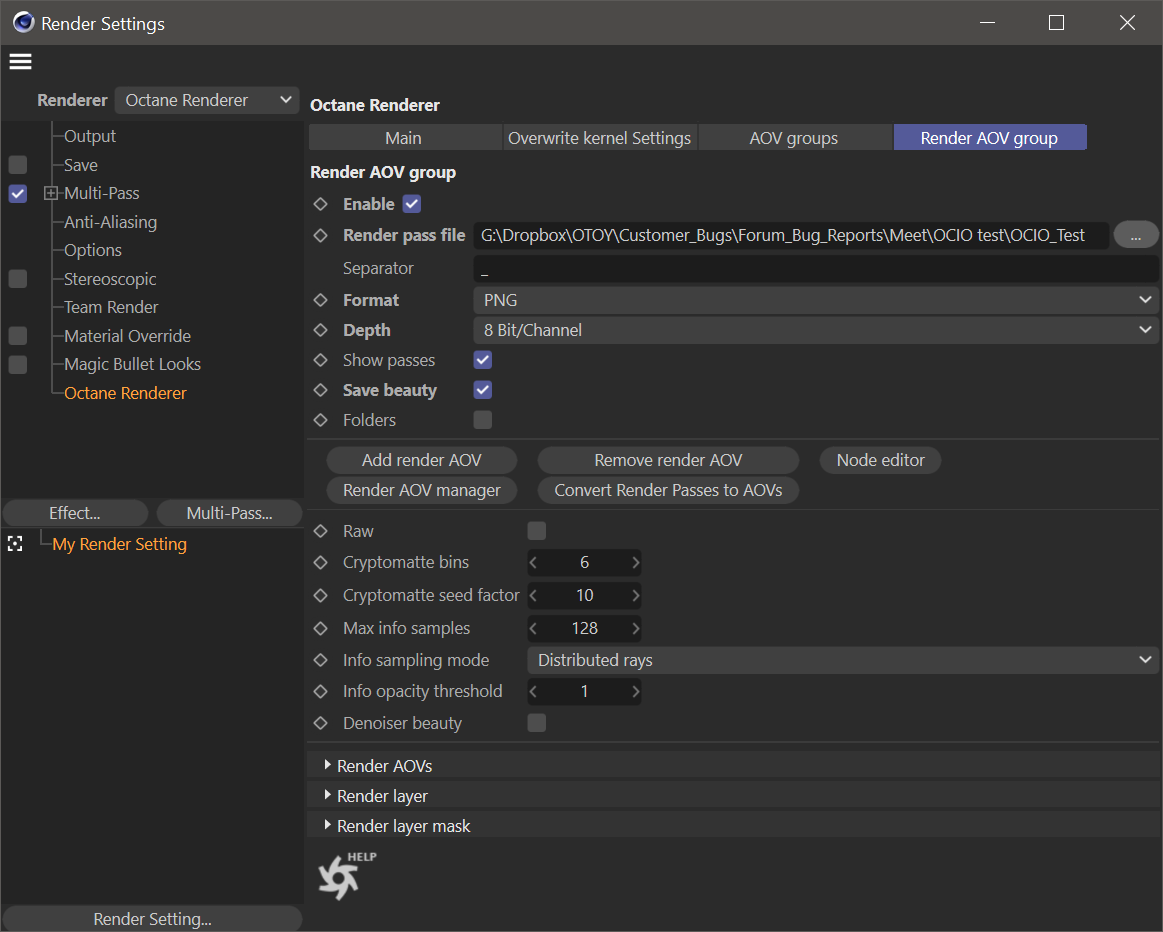Increase Max info samples with right arrow
This screenshot has height=932, width=1163.
pyautogui.click(x=635, y=629)
